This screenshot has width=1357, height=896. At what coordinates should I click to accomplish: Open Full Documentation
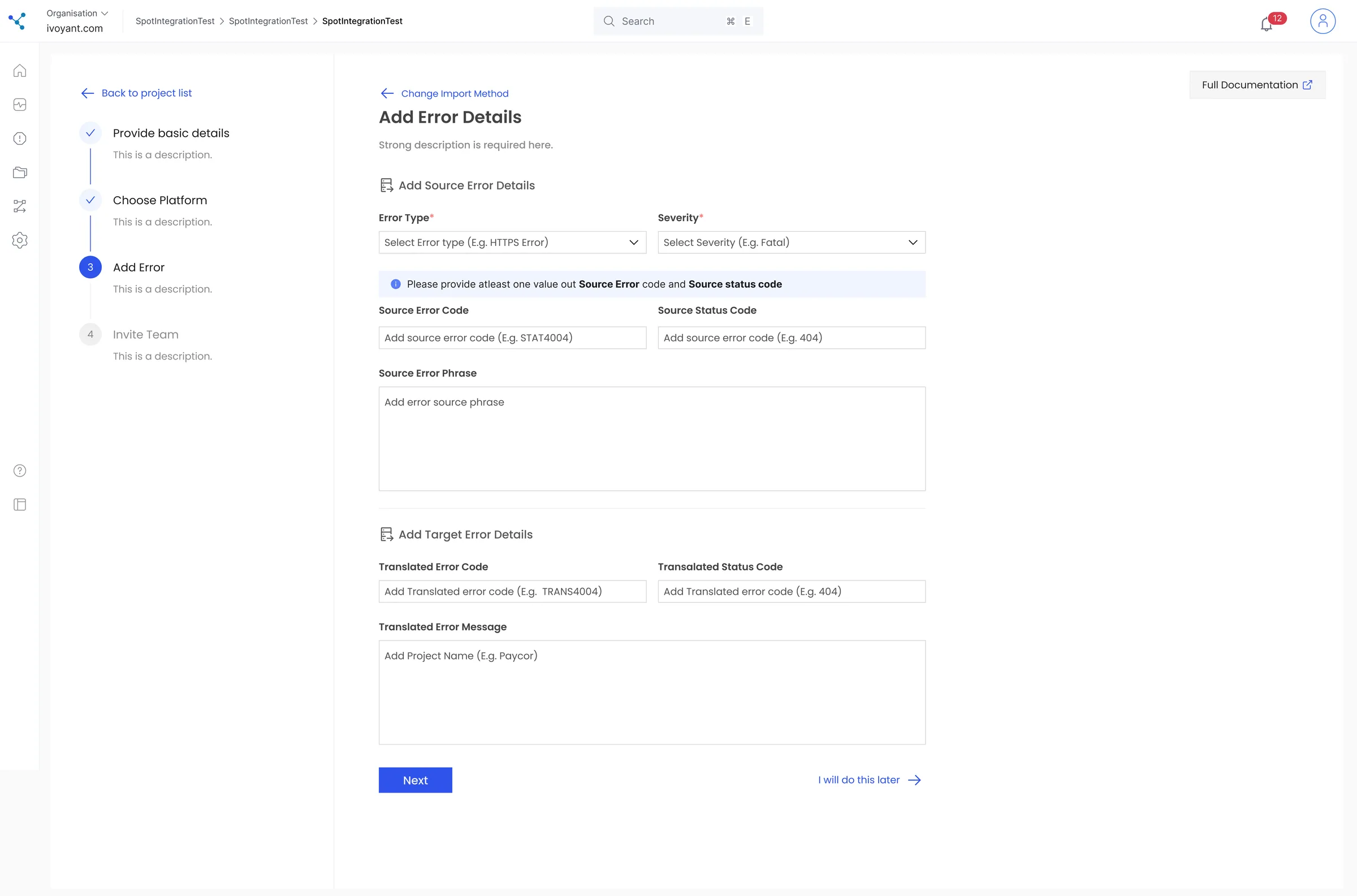point(1257,85)
